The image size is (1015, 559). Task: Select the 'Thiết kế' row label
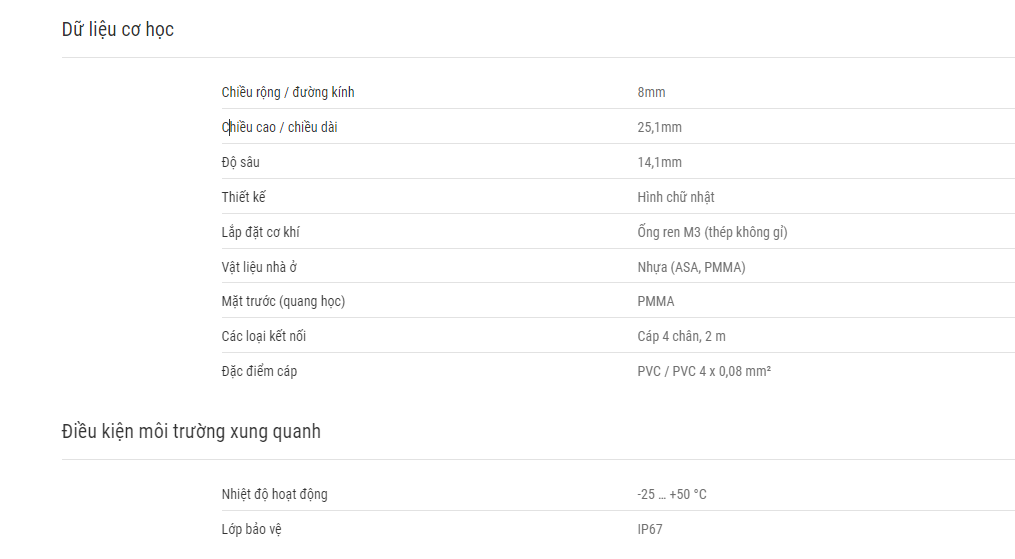coord(243,197)
